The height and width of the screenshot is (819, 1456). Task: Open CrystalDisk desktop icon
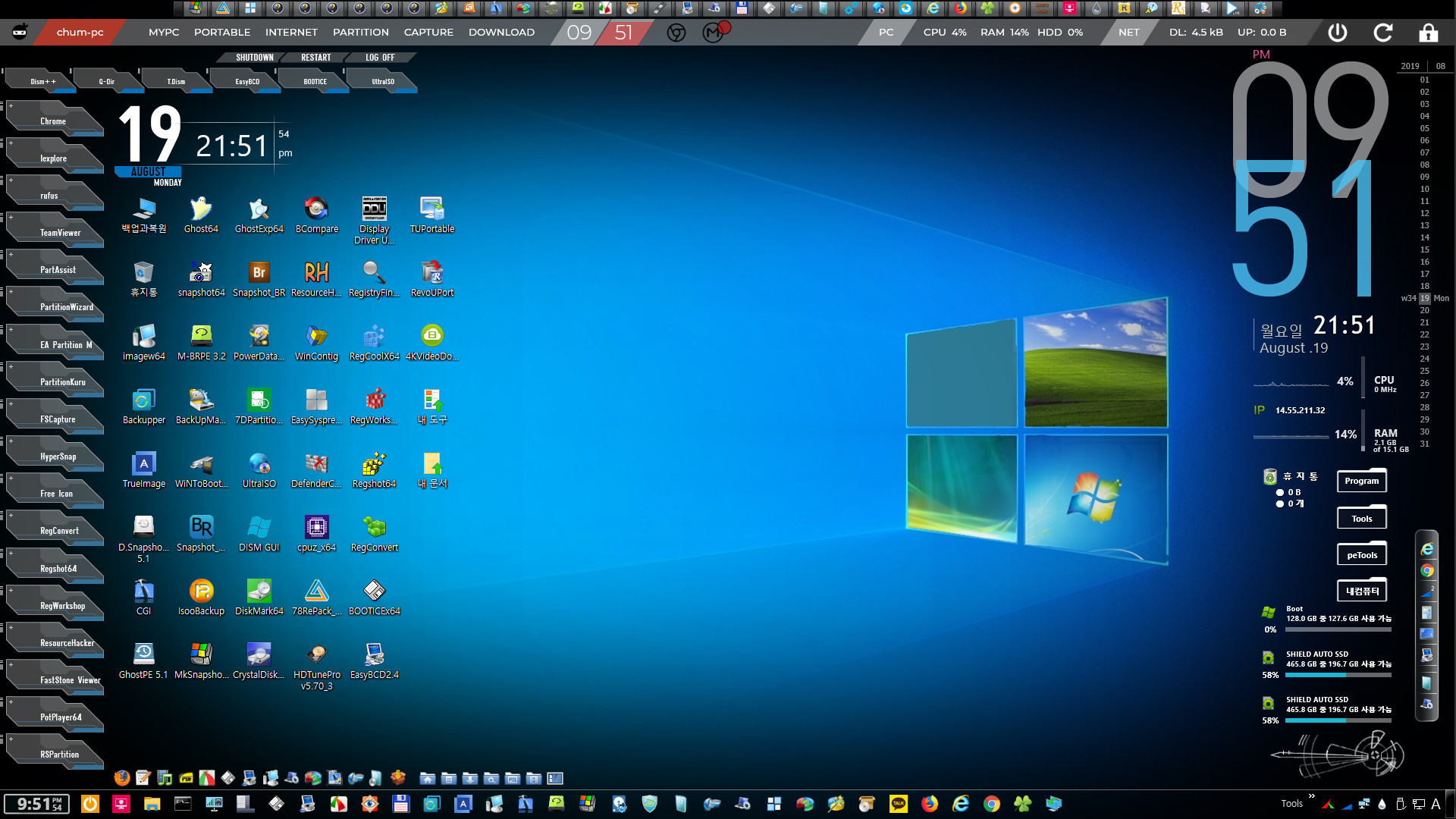pos(259,661)
